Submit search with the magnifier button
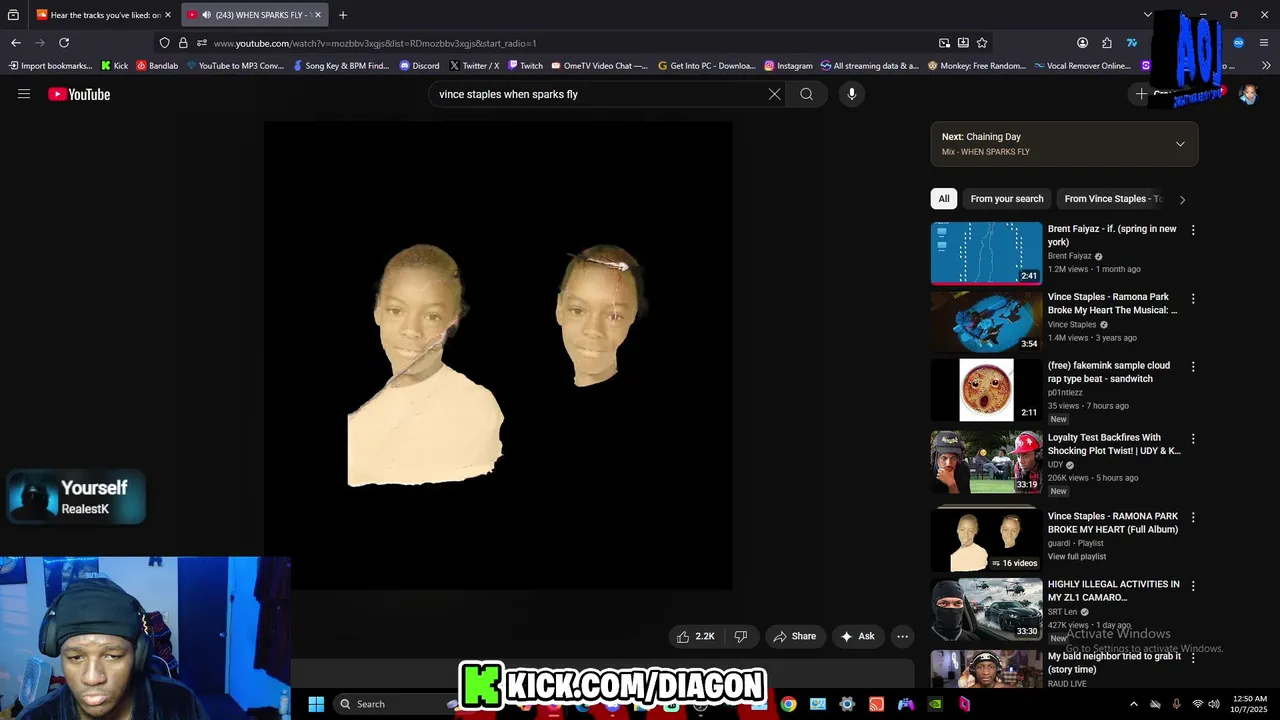Image resolution: width=1280 pixels, height=720 pixels. (x=806, y=94)
